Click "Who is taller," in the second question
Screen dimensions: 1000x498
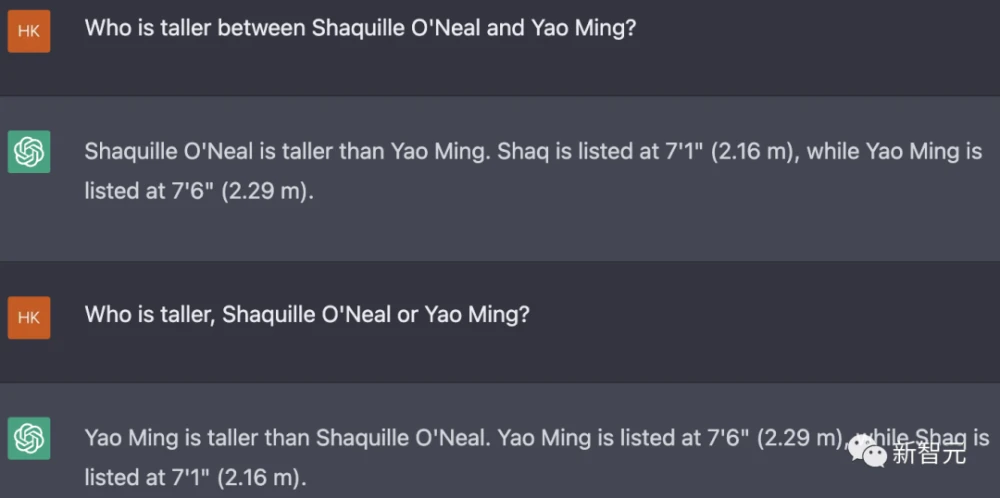(x=149, y=315)
